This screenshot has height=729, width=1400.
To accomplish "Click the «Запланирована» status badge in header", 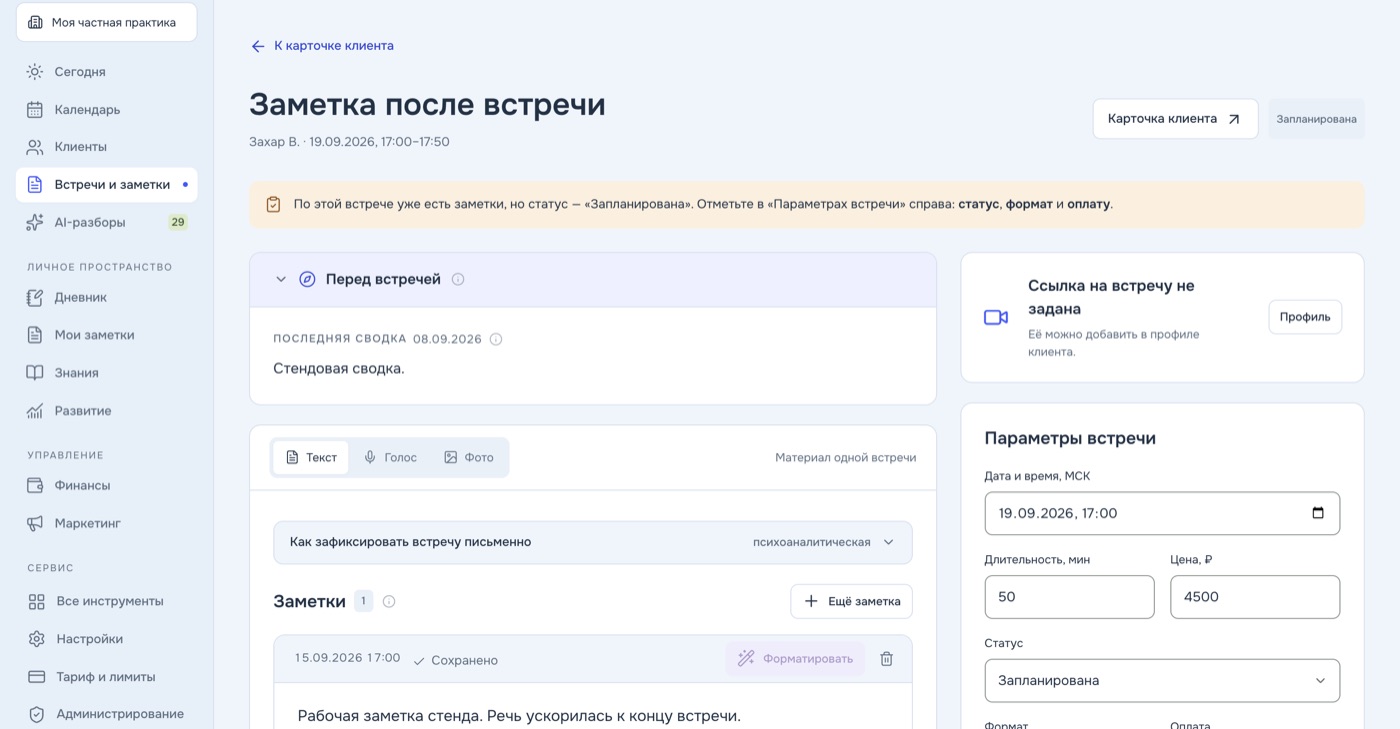I will pos(1316,119).
